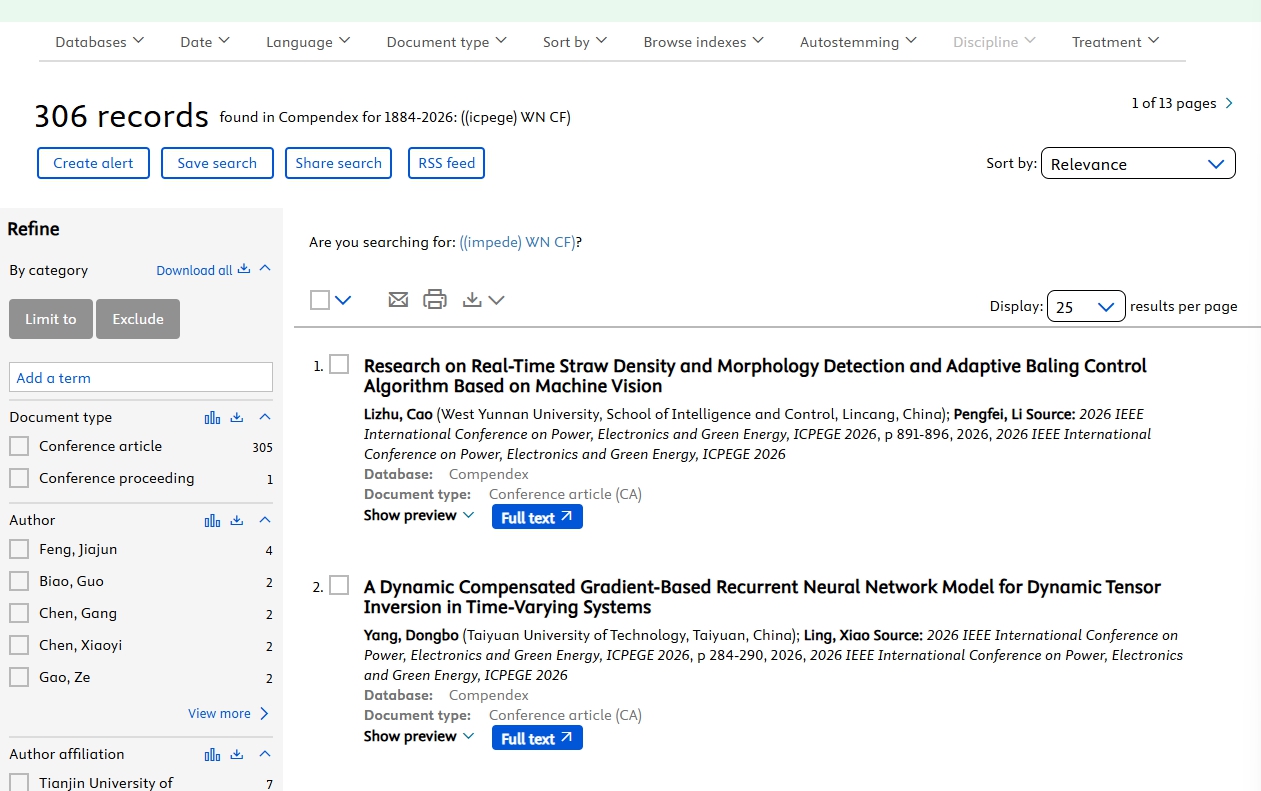Download Author affiliation facet data icon
This screenshot has height=791, width=1261.
tap(237, 754)
